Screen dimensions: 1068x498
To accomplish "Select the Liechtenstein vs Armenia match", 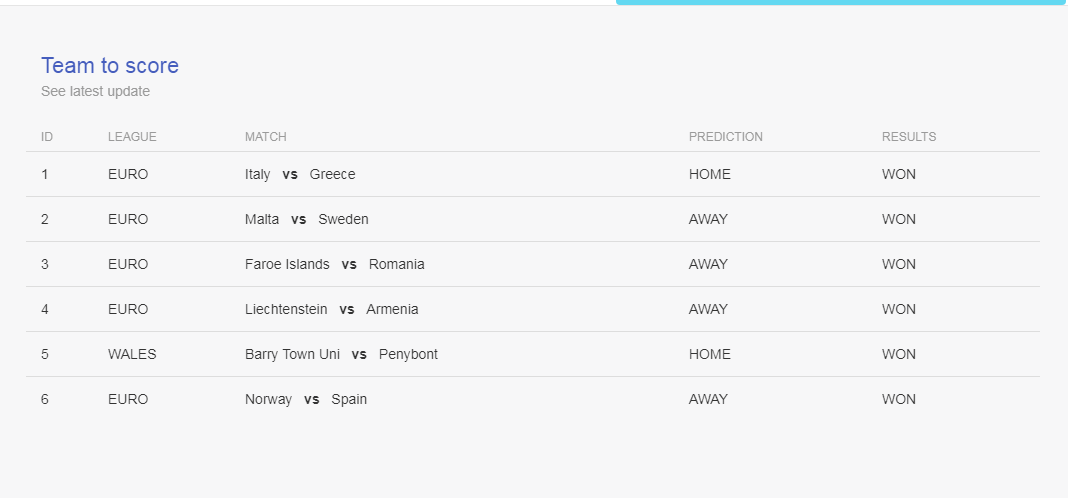I will point(332,309).
